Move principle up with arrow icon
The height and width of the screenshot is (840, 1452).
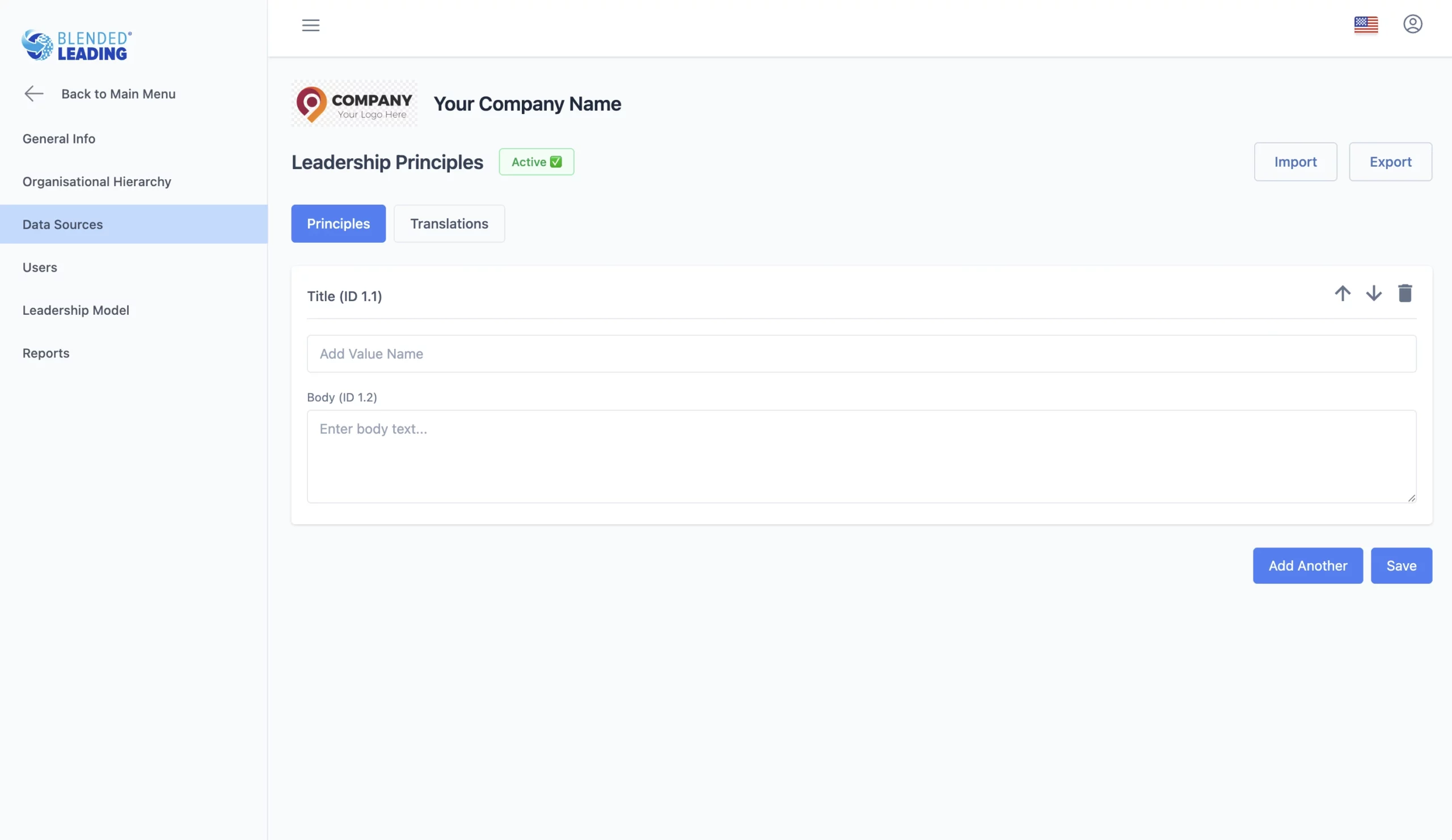pyautogui.click(x=1342, y=293)
